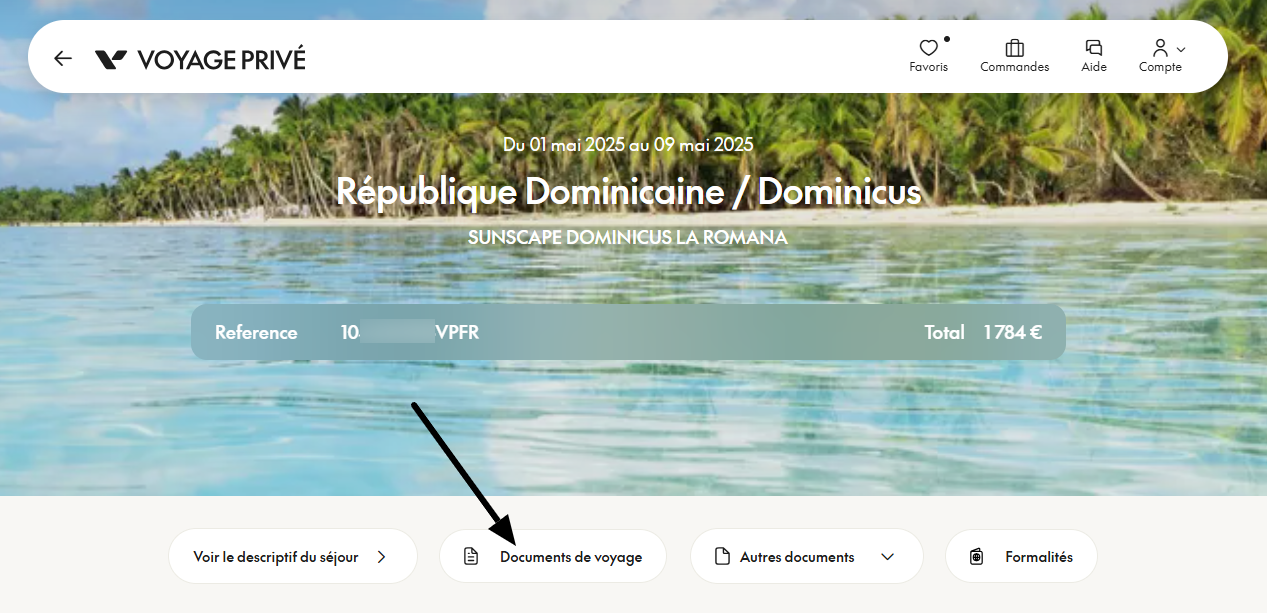The width and height of the screenshot is (1267, 613).
Task: Click the Commandes label
Action: 1014,67
